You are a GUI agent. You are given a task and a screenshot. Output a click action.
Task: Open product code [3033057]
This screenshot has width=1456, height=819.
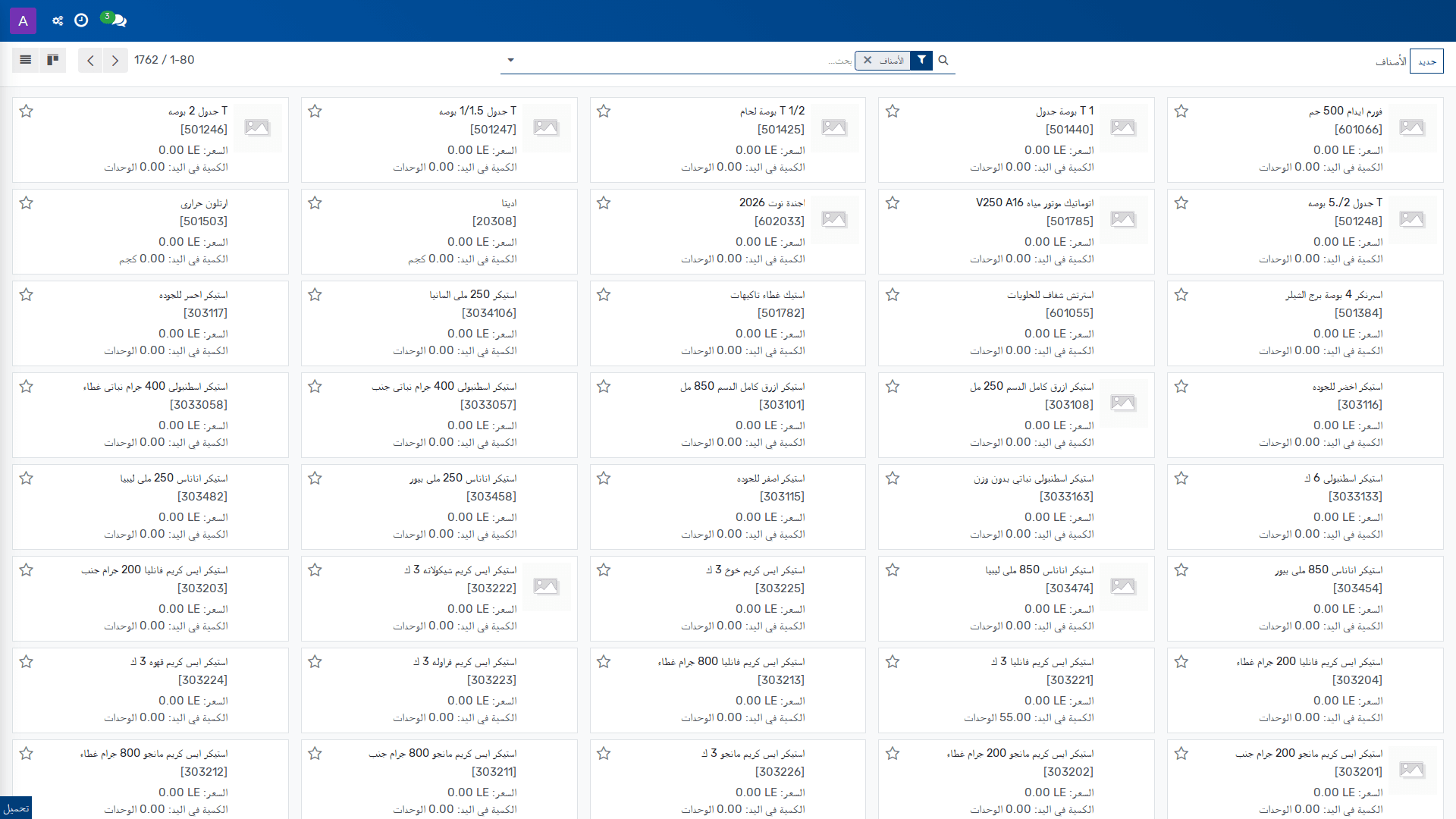click(488, 405)
